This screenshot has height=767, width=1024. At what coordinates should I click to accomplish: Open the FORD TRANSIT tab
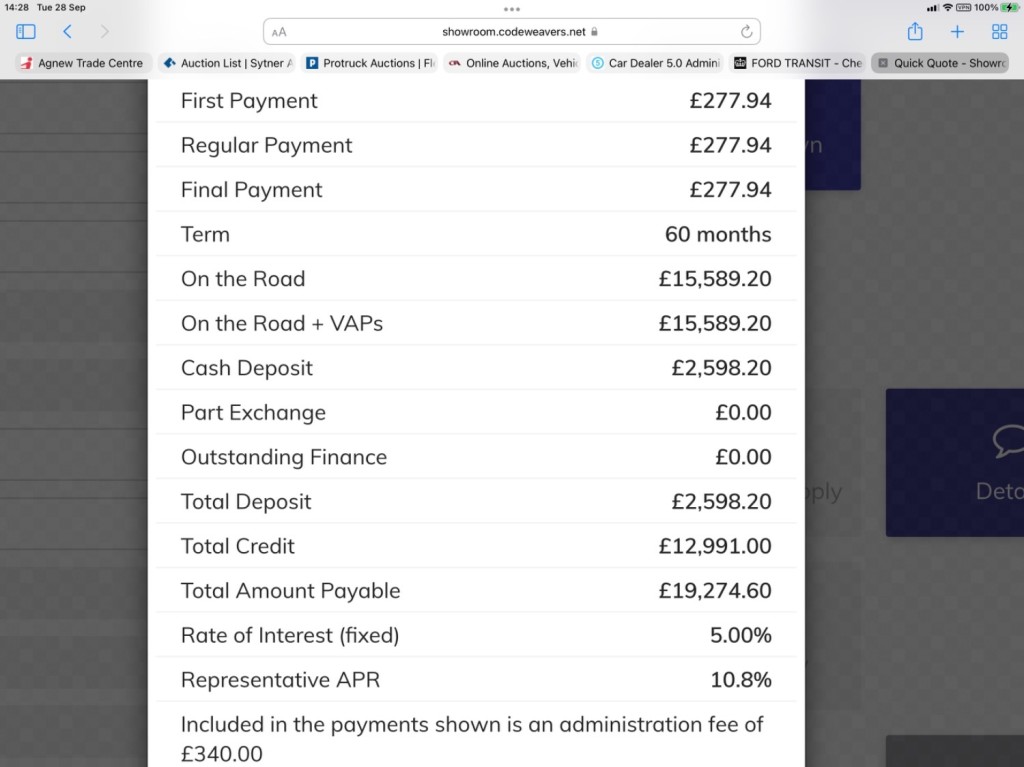[799, 63]
